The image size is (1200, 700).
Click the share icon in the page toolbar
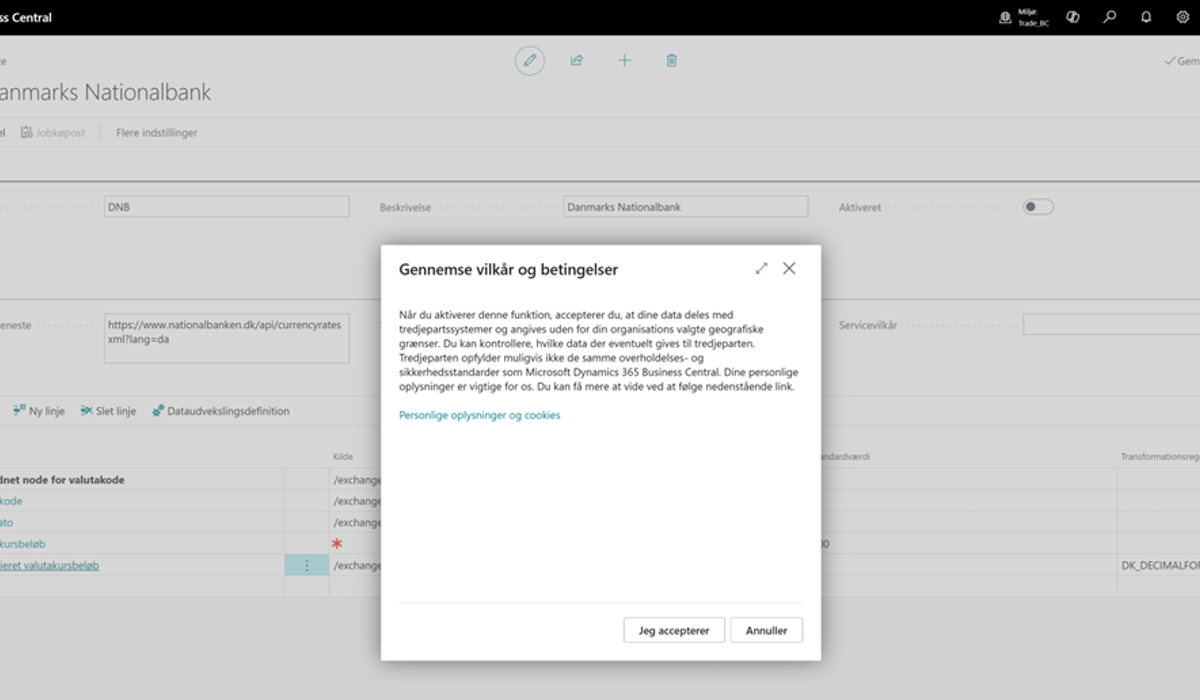[x=577, y=60]
